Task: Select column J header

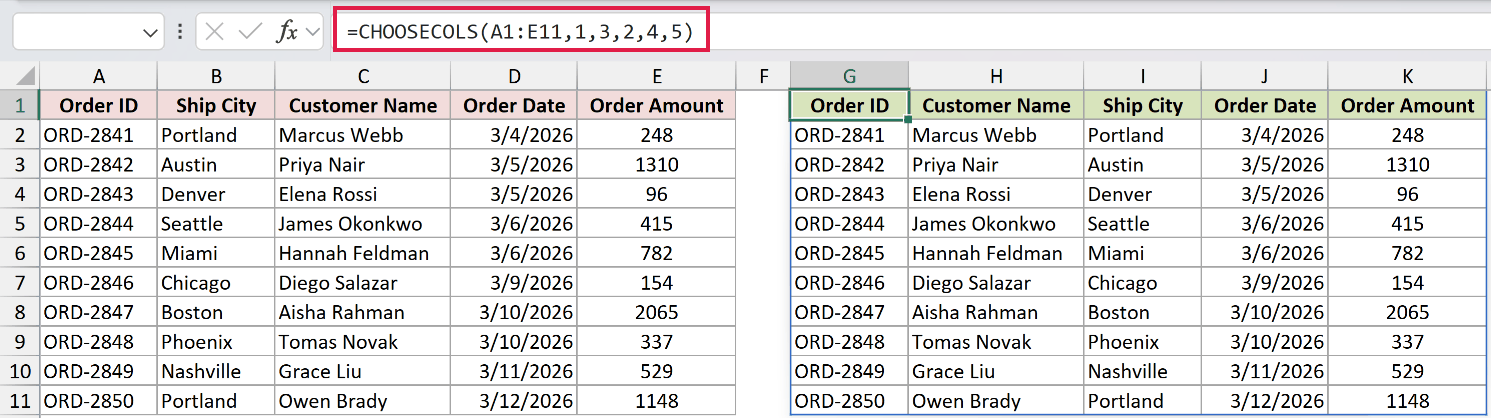Action: coord(1264,76)
